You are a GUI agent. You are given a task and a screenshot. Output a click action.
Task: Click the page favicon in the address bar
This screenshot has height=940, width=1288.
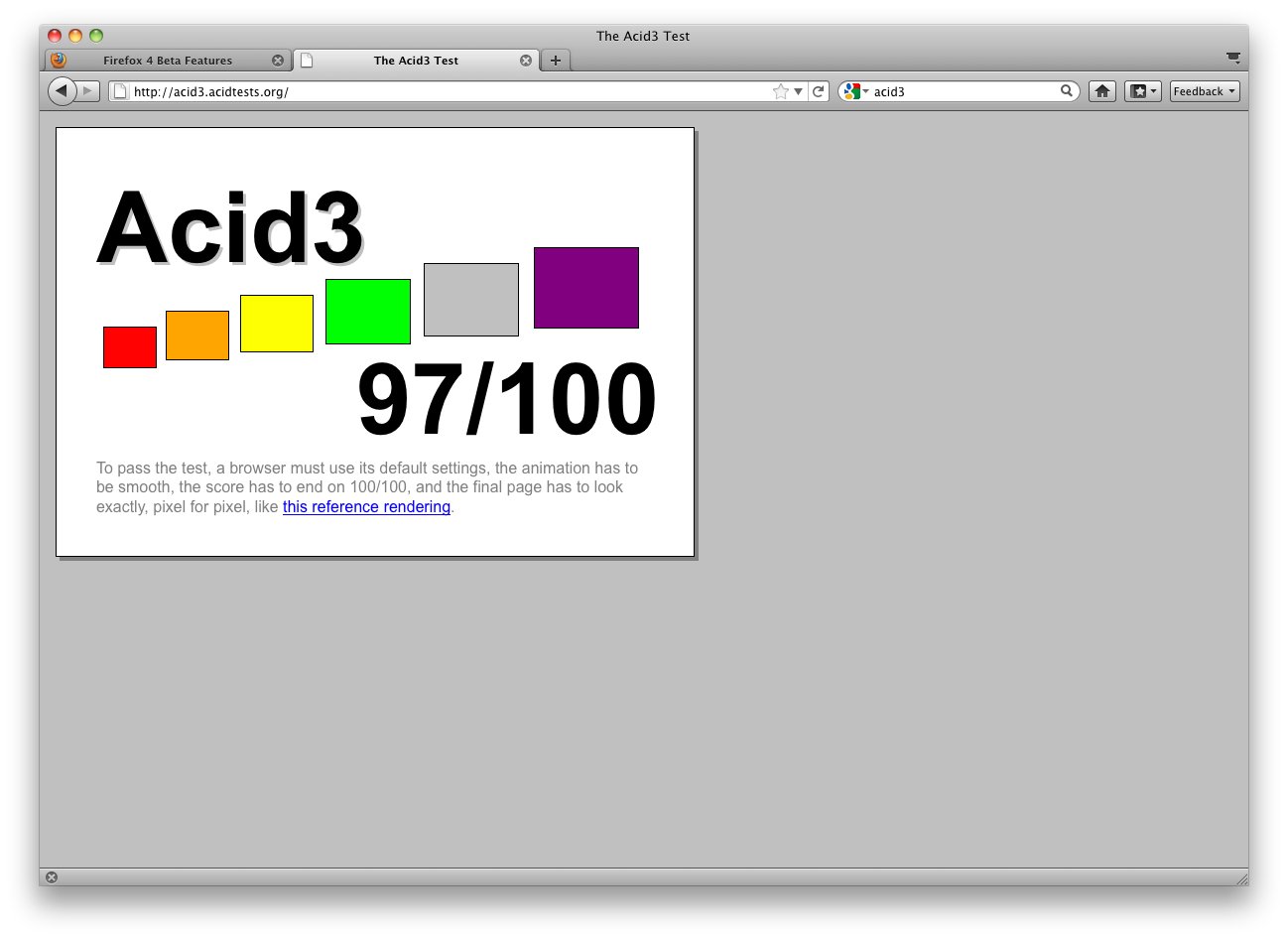coord(119,90)
